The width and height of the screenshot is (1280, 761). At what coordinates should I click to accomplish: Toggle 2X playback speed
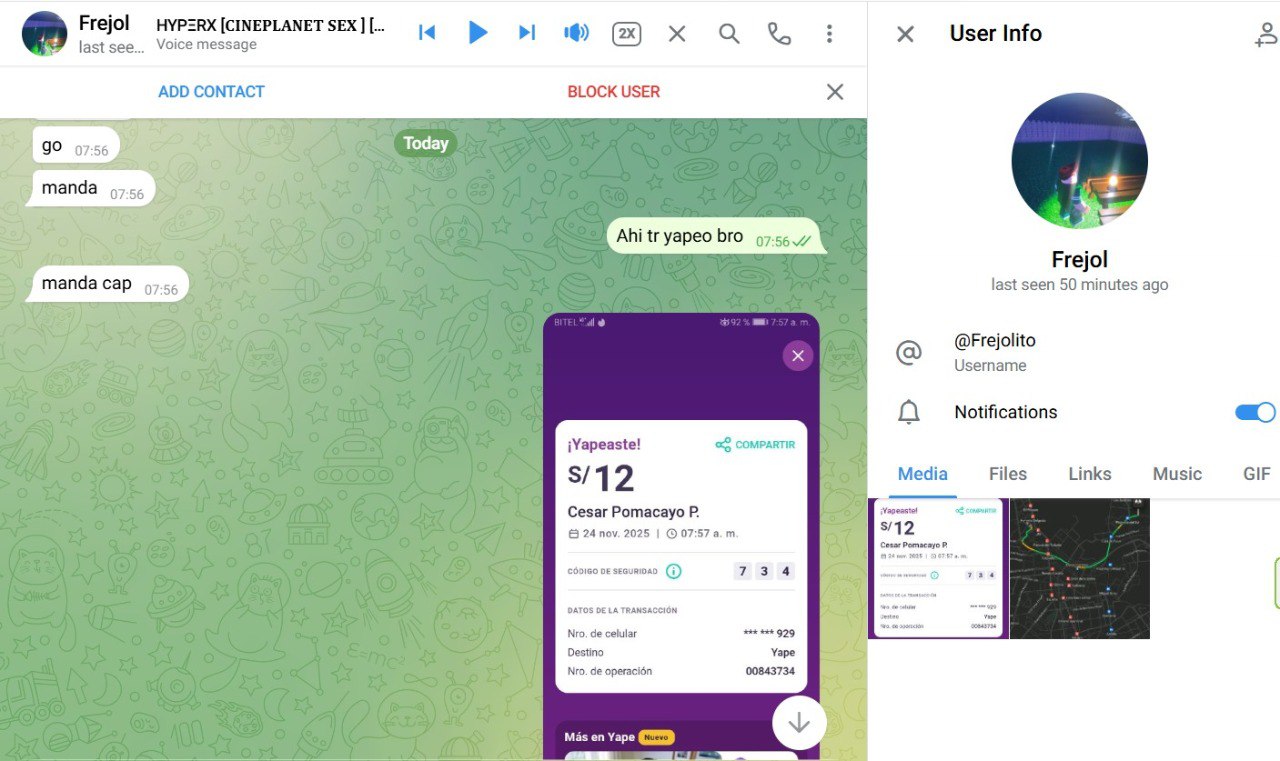(x=626, y=34)
